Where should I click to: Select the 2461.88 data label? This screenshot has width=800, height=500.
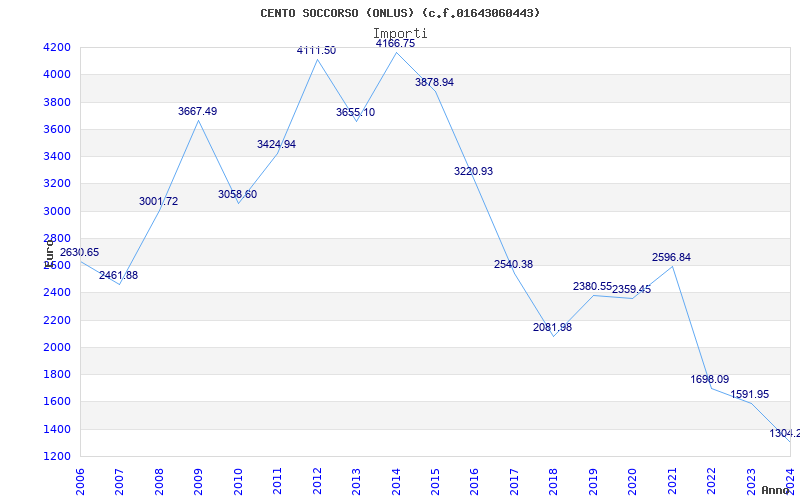tap(118, 276)
